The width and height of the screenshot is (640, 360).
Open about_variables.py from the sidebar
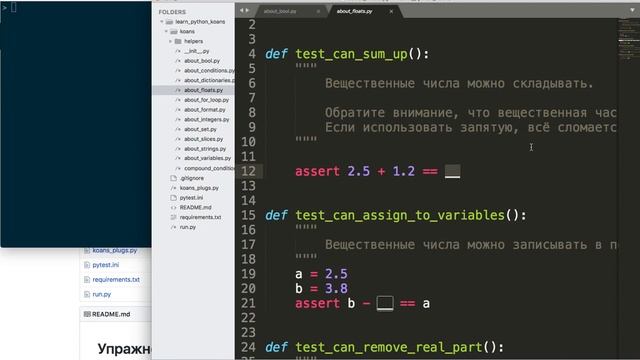[207, 158]
